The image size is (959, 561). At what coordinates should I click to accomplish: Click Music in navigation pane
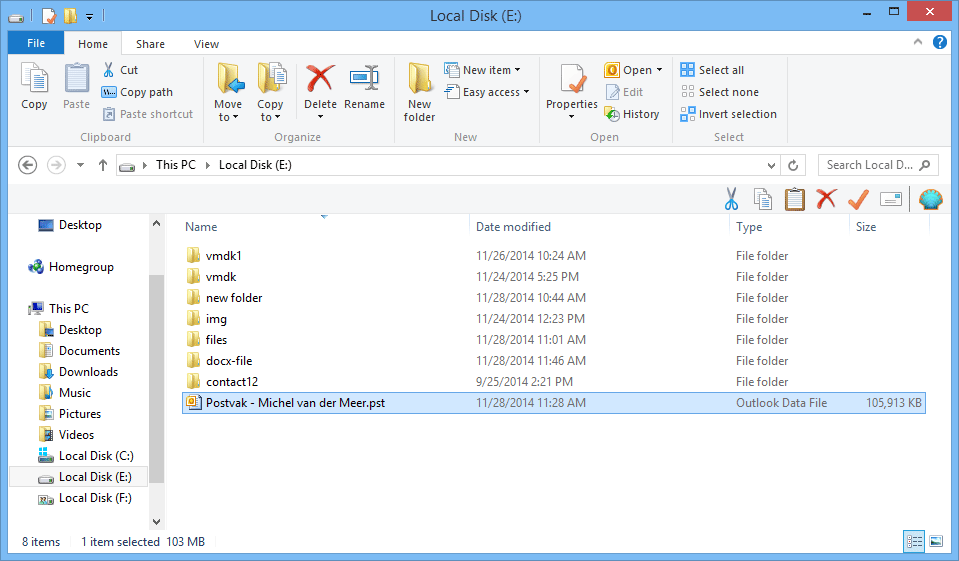click(65, 393)
